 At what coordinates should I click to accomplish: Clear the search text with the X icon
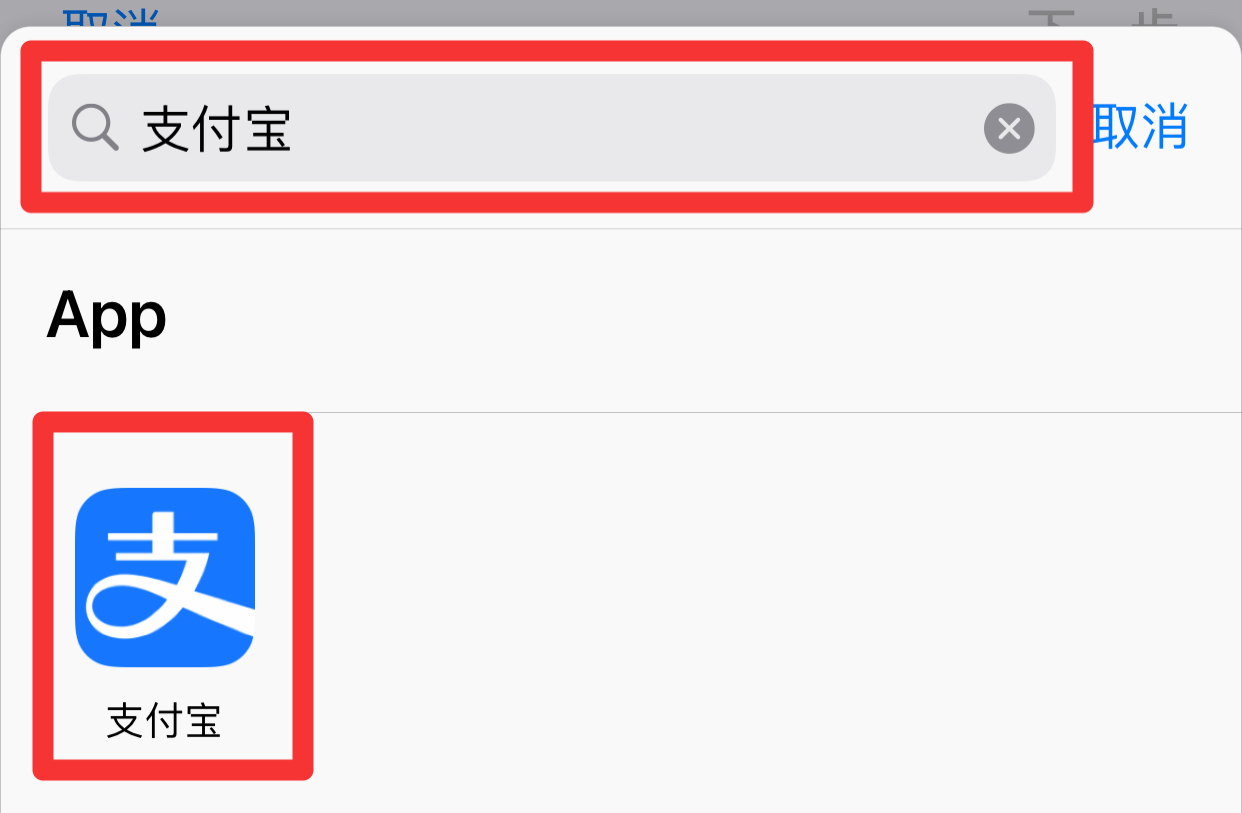point(1009,128)
